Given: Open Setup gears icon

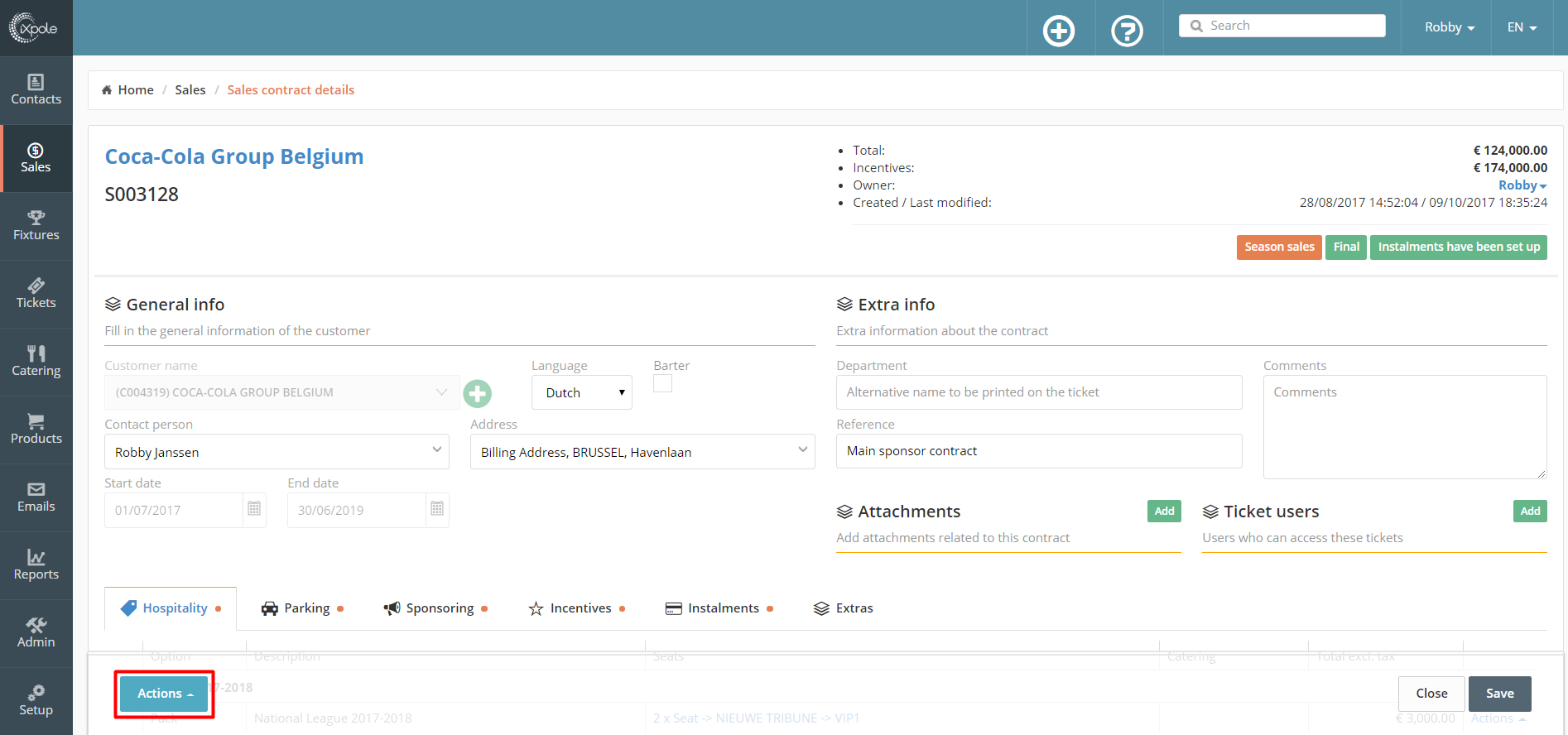Looking at the screenshot, I should click(x=36, y=693).
